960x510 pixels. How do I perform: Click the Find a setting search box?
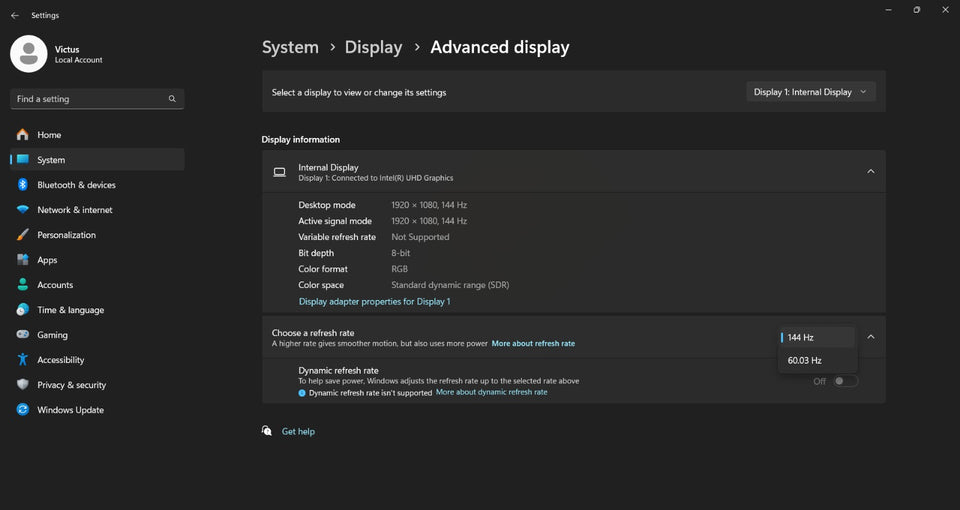pos(97,99)
